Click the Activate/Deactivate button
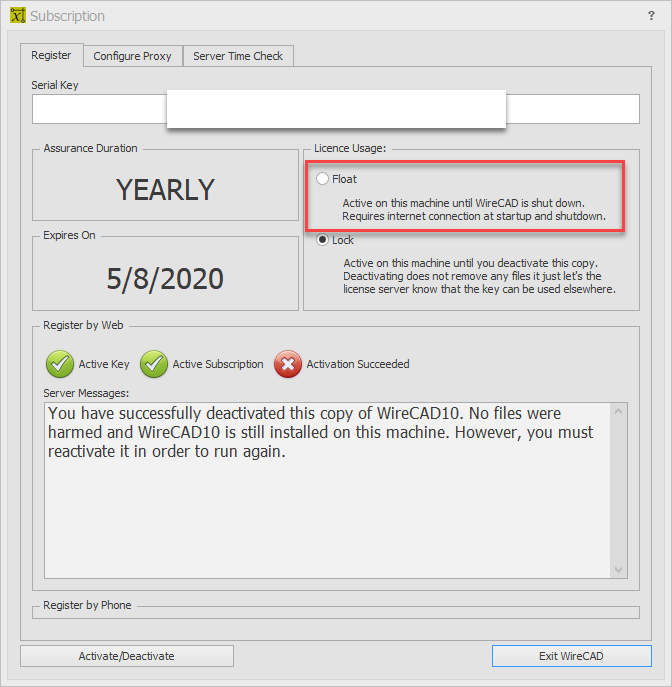Image resolution: width=672 pixels, height=687 pixels. (127, 656)
